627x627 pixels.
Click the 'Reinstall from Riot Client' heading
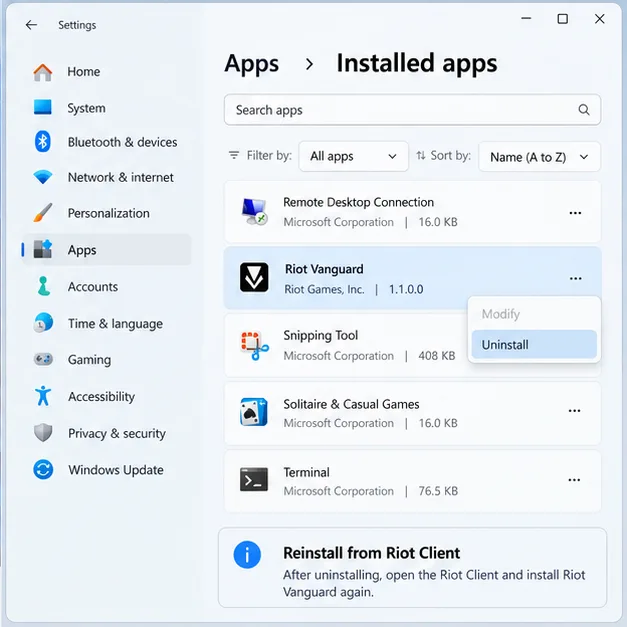click(x=371, y=553)
